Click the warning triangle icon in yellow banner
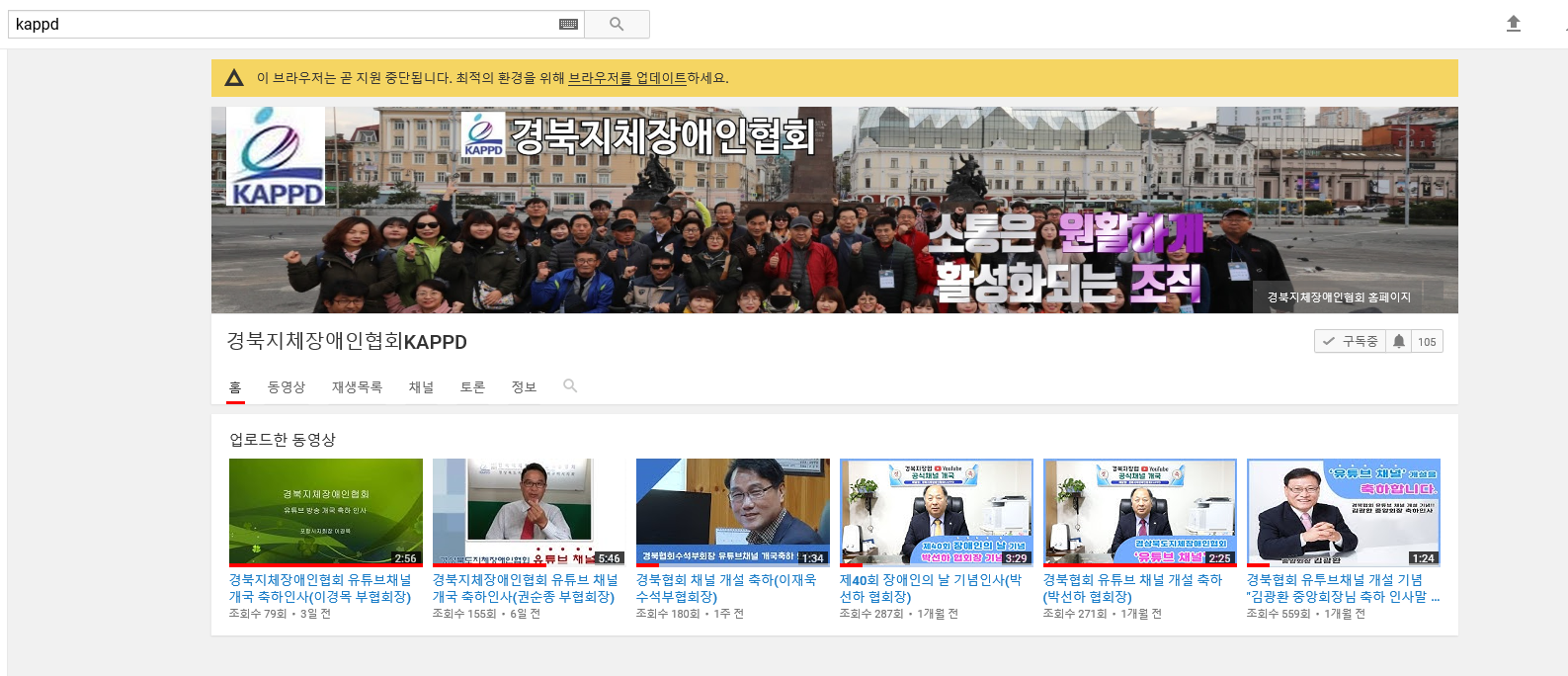The width and height of the screenshot is (1568, 676). click(x=234, y=77)
